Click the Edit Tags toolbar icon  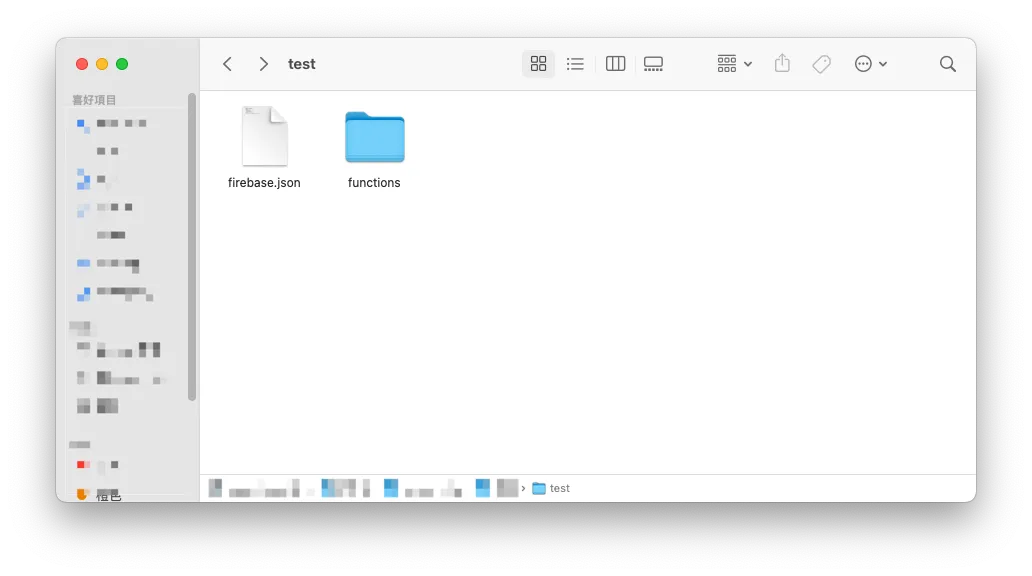pyautogui.click(x=821, y=64)
